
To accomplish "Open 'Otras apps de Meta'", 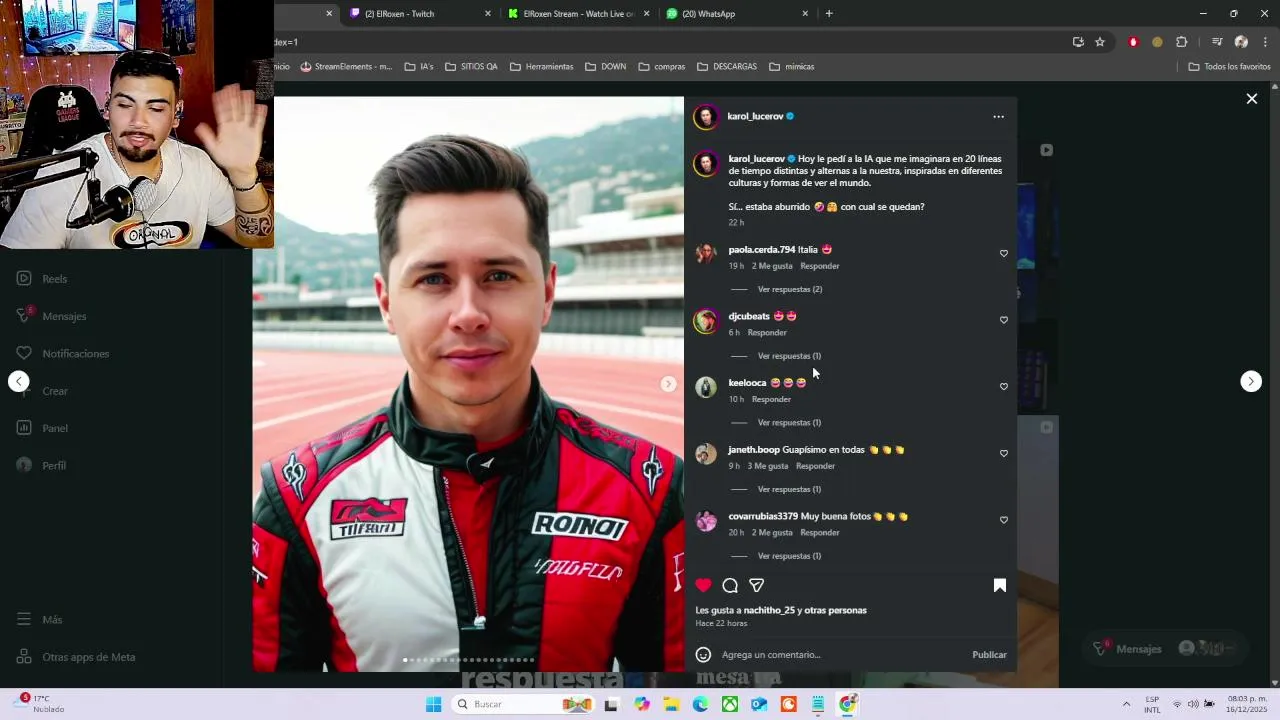I will 76,657.
